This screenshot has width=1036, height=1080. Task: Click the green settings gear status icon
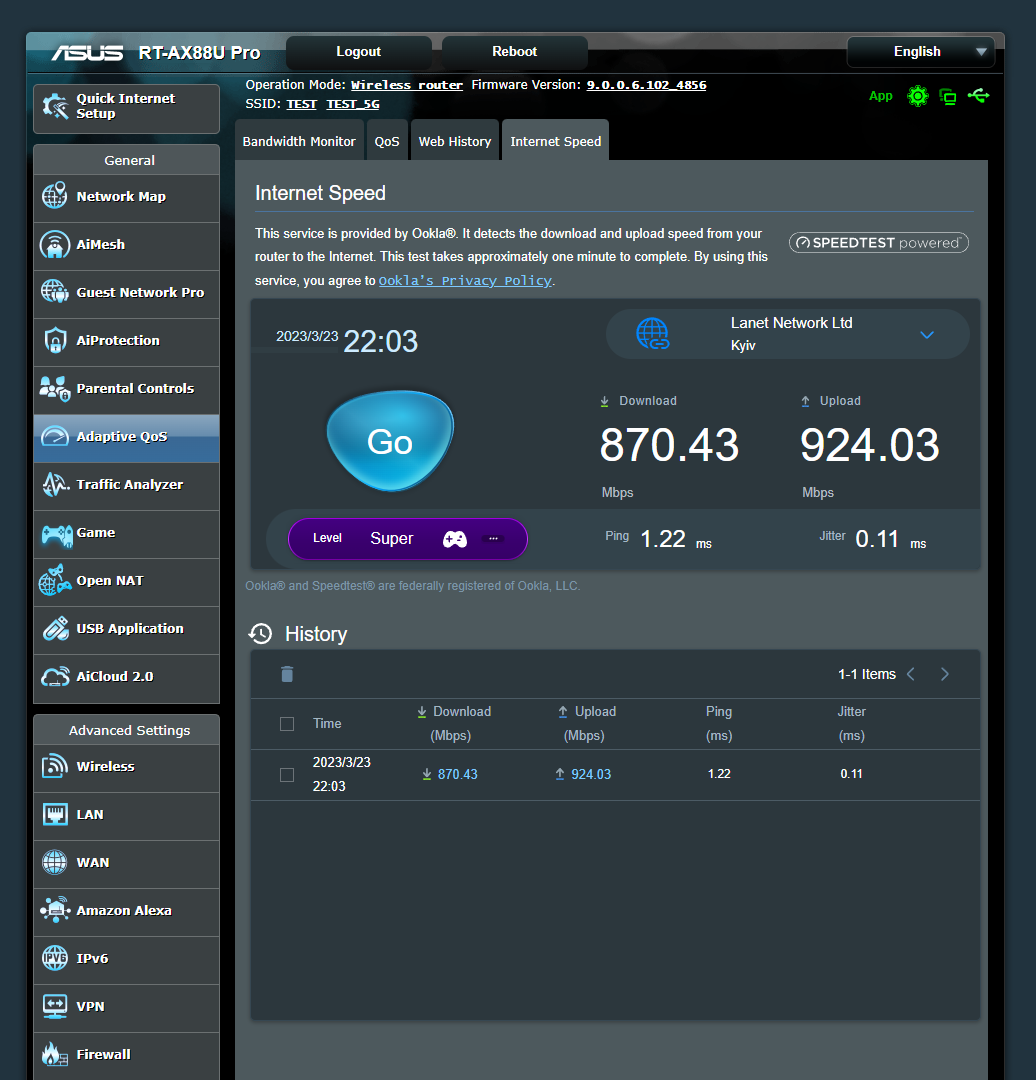917,96
